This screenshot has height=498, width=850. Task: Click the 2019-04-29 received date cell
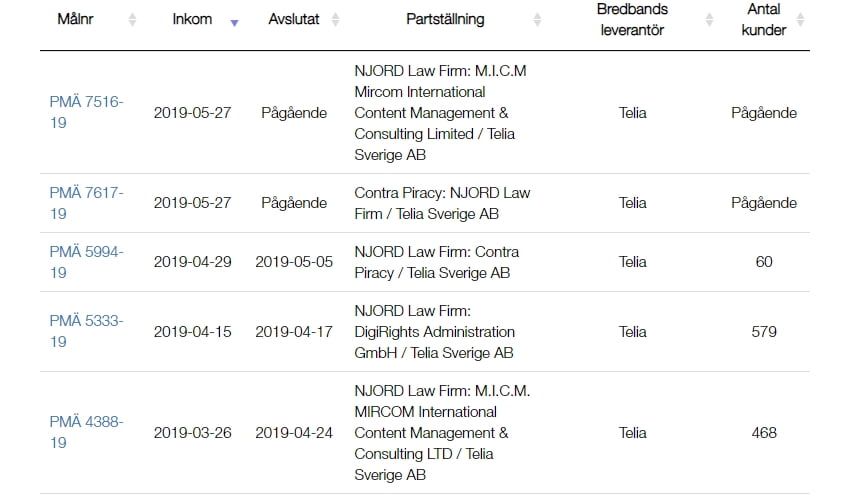click(192, 262)
